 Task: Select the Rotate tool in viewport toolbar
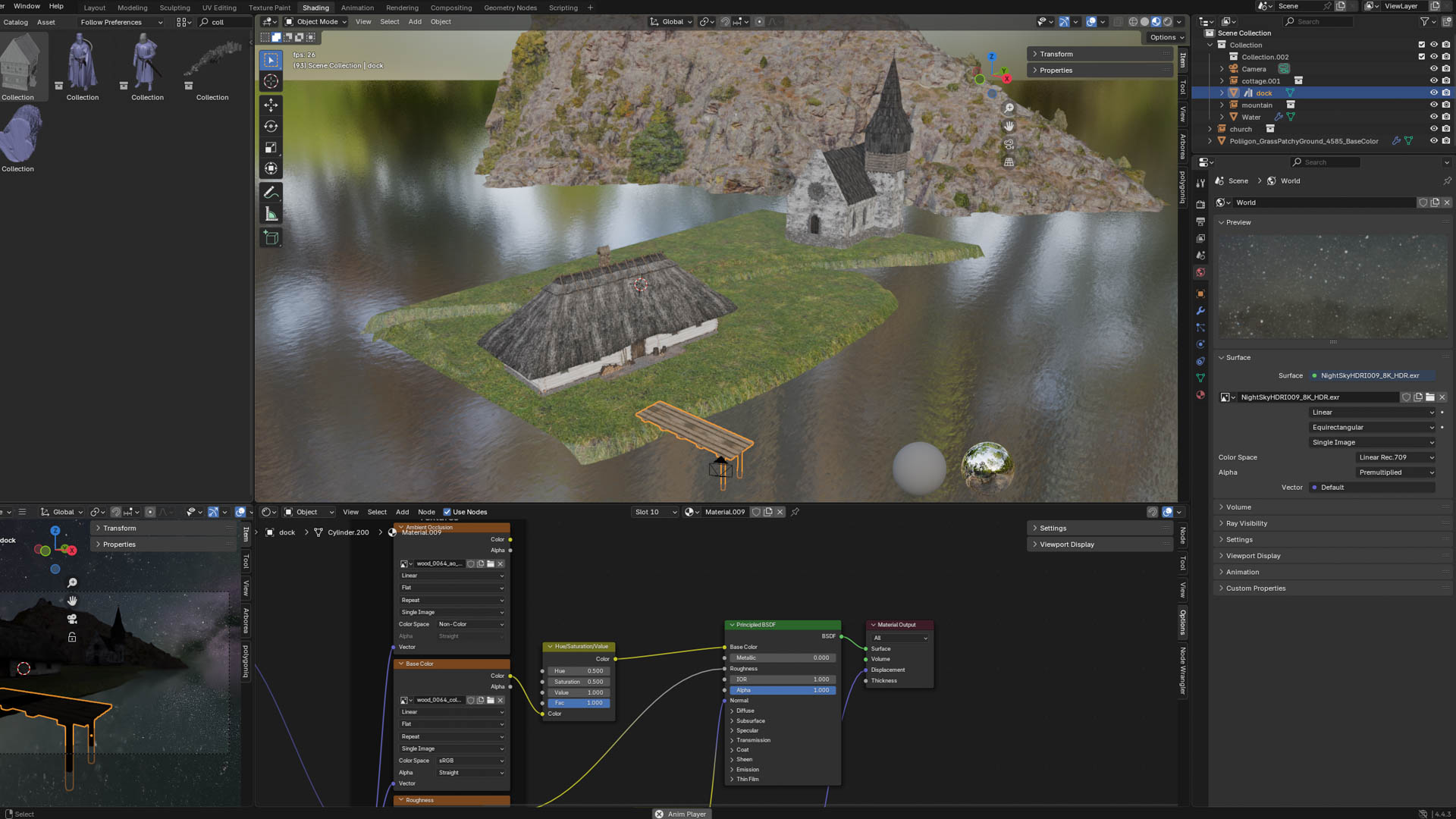tap(271, 126)
